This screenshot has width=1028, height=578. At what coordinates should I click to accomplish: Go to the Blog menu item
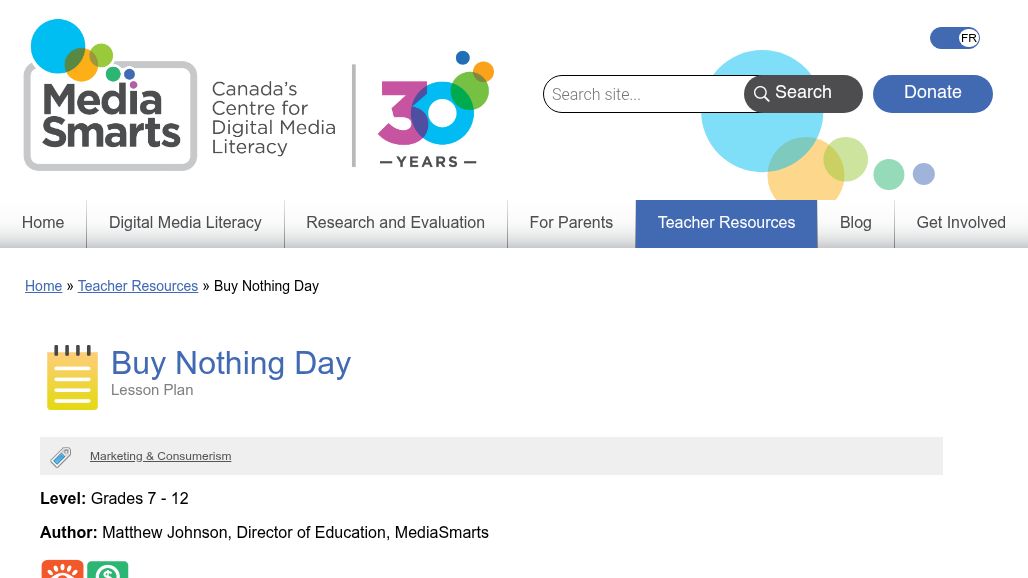[855, 223]
